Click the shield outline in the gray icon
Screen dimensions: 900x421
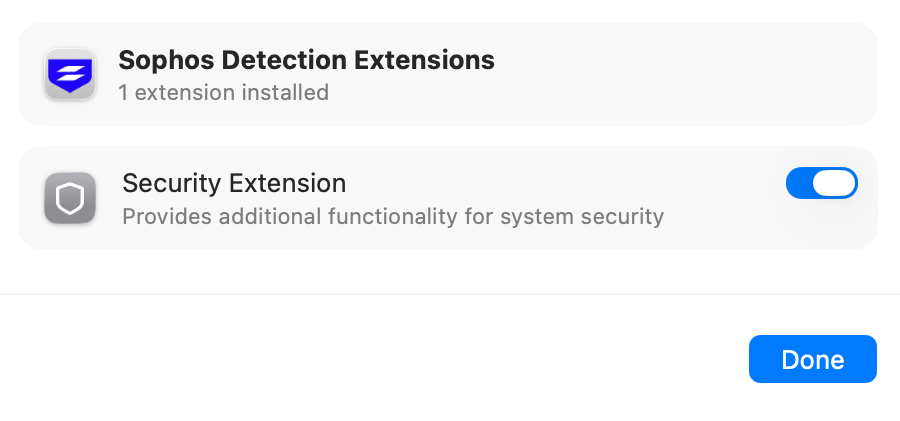70,199
